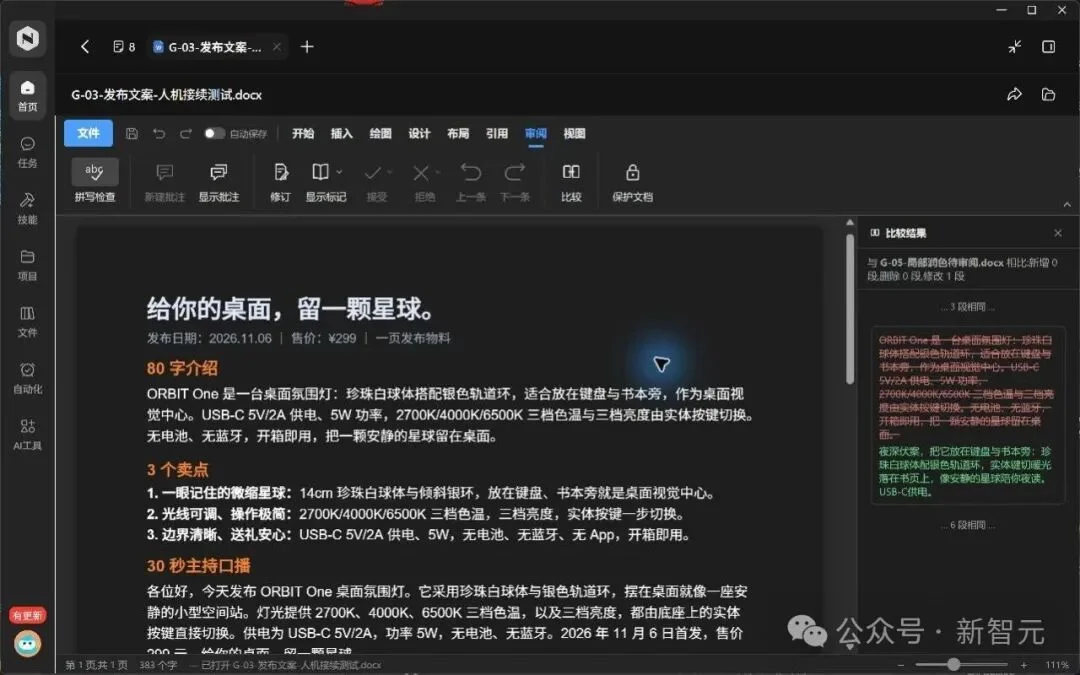Click the zoom slider handle
The width and height of the screenshot is (1080, 675).
tap(953, 664)
